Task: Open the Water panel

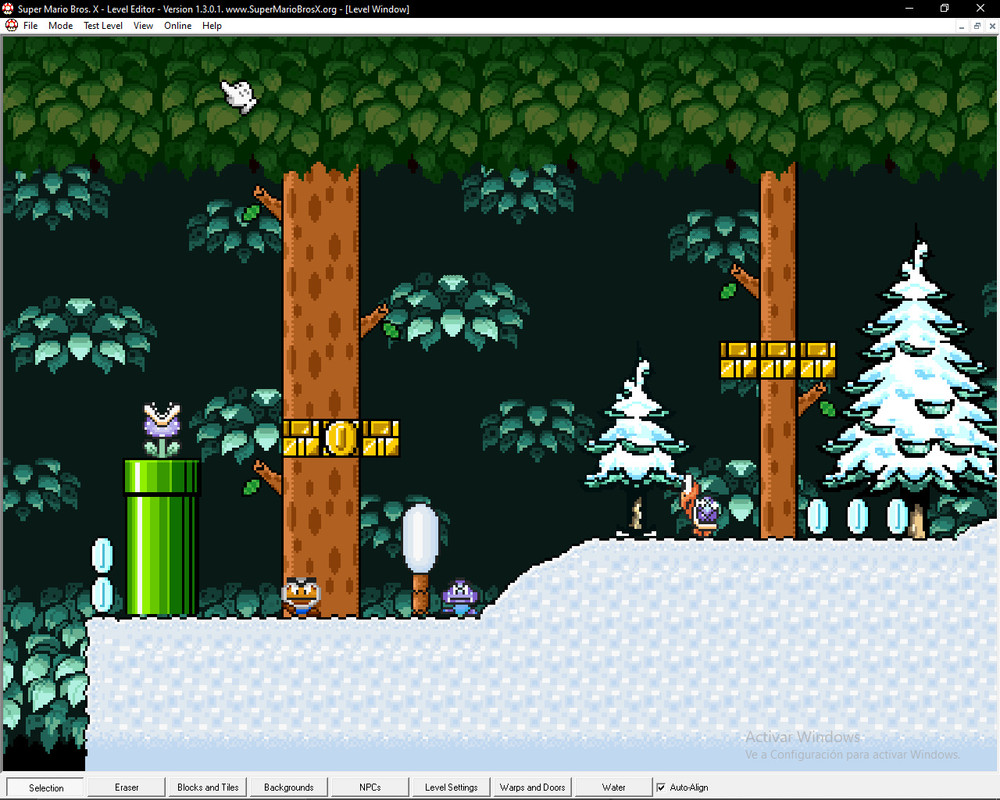Action: click(x=614, y=787)
